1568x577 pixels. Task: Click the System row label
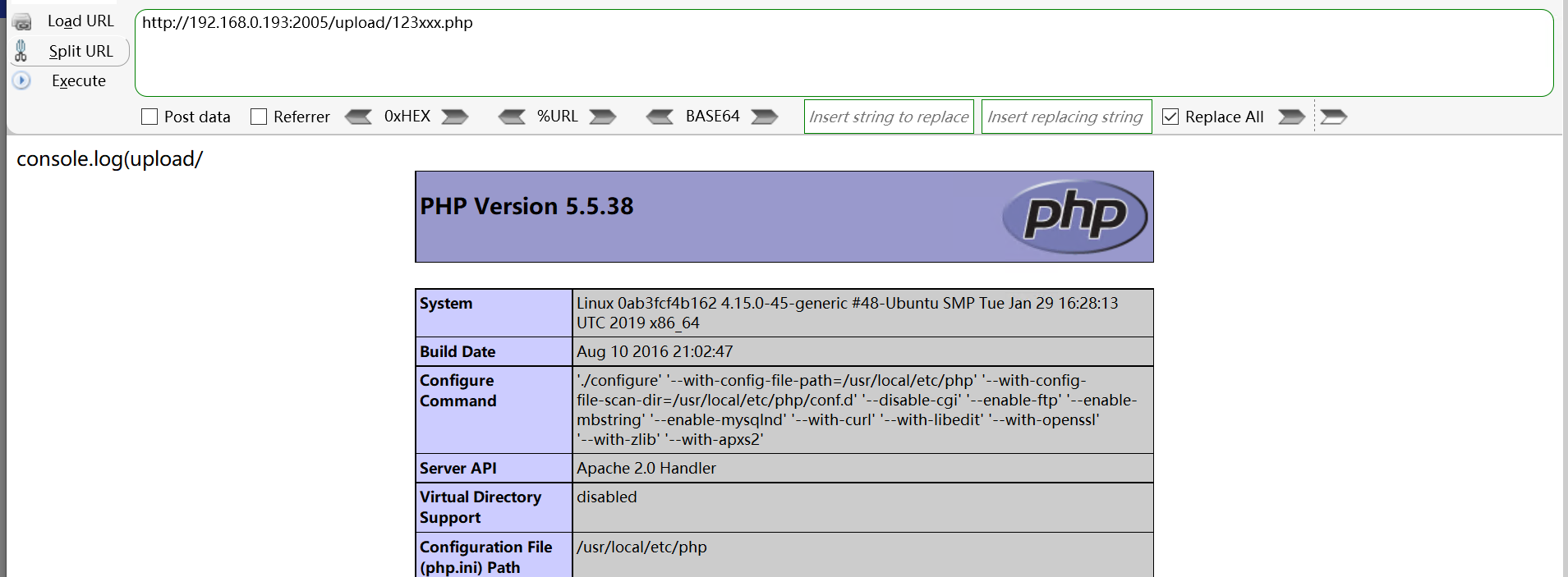tap(446, 304)
